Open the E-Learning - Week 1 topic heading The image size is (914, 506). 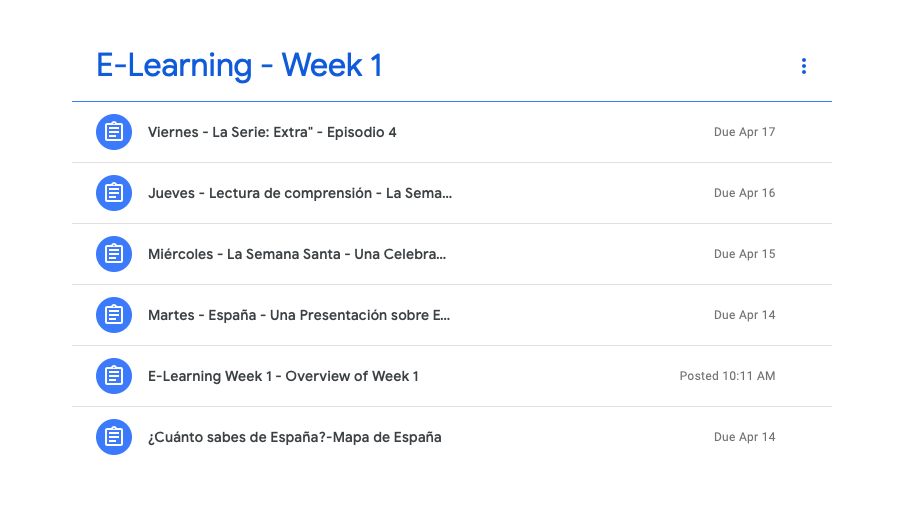pyautogui.click(x=239, y=66)
